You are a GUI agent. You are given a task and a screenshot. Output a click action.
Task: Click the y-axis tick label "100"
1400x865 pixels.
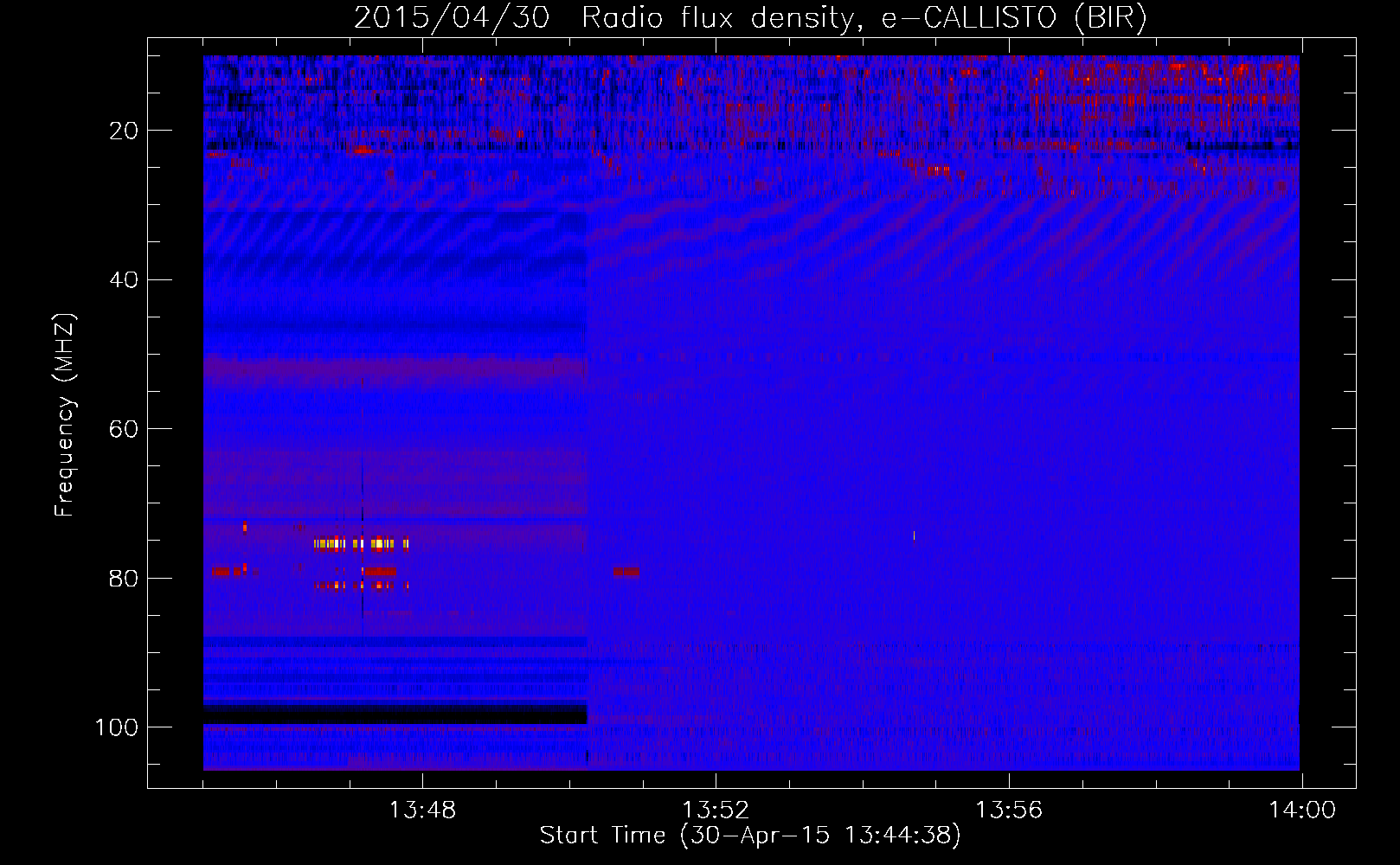click(x=117, y=727)
